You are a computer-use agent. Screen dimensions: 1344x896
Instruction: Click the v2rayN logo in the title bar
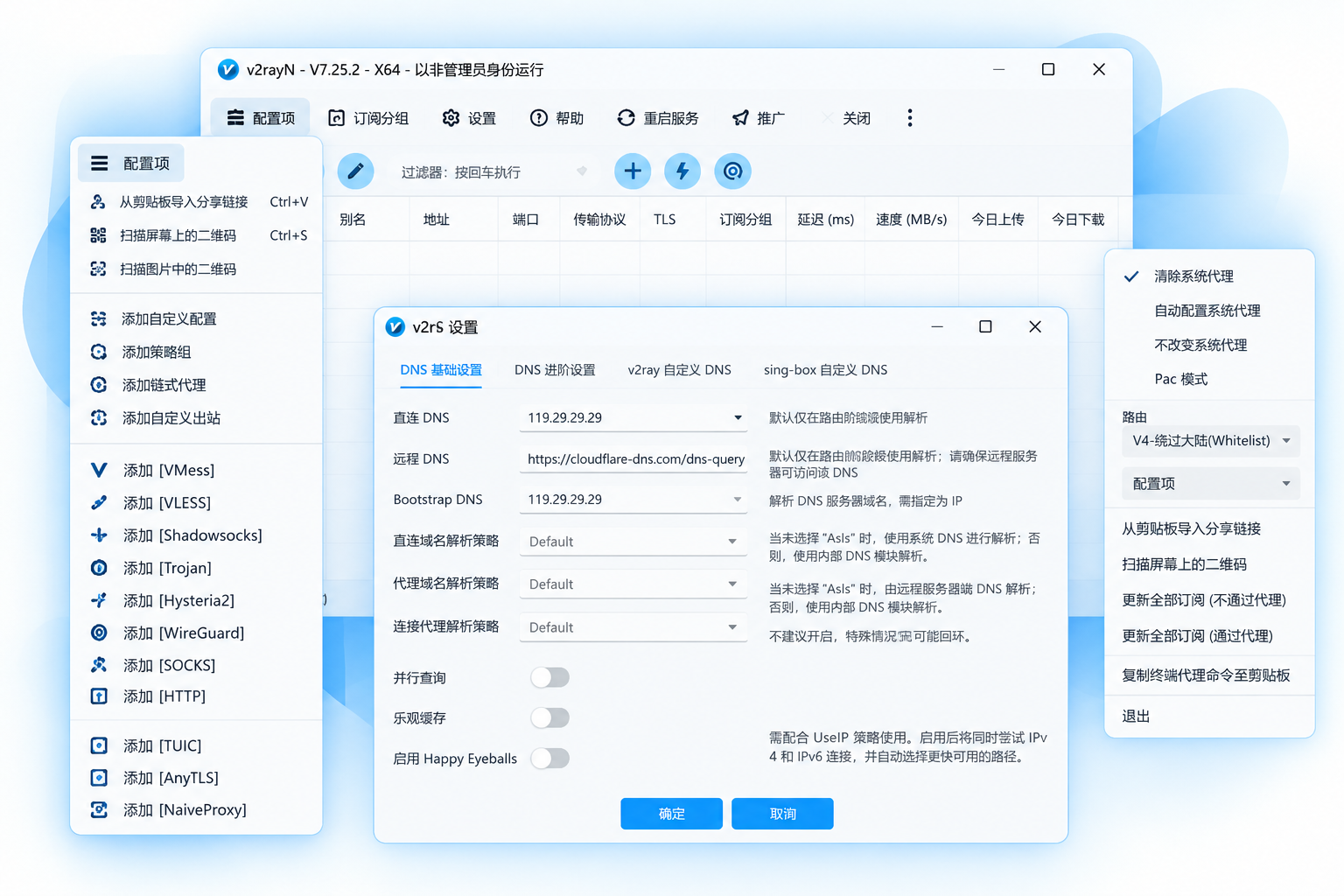[227, 69]
